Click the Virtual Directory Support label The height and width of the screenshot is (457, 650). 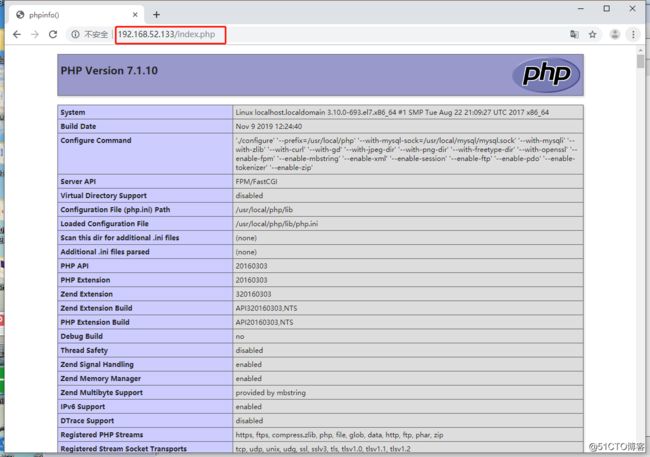click(104, 196)
